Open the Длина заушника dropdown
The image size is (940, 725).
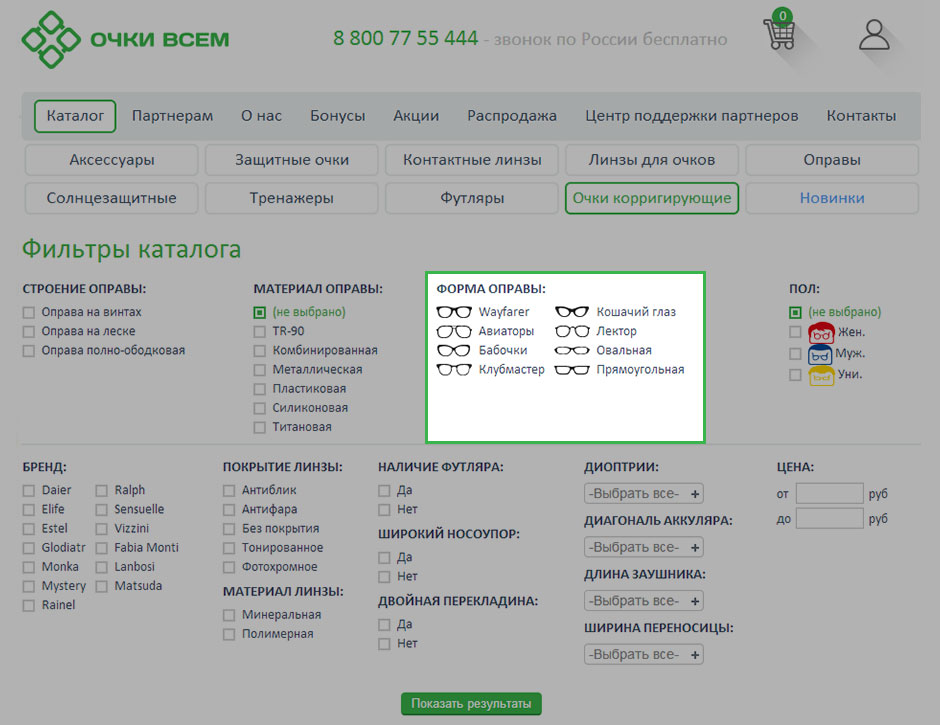tap(643, 601)
